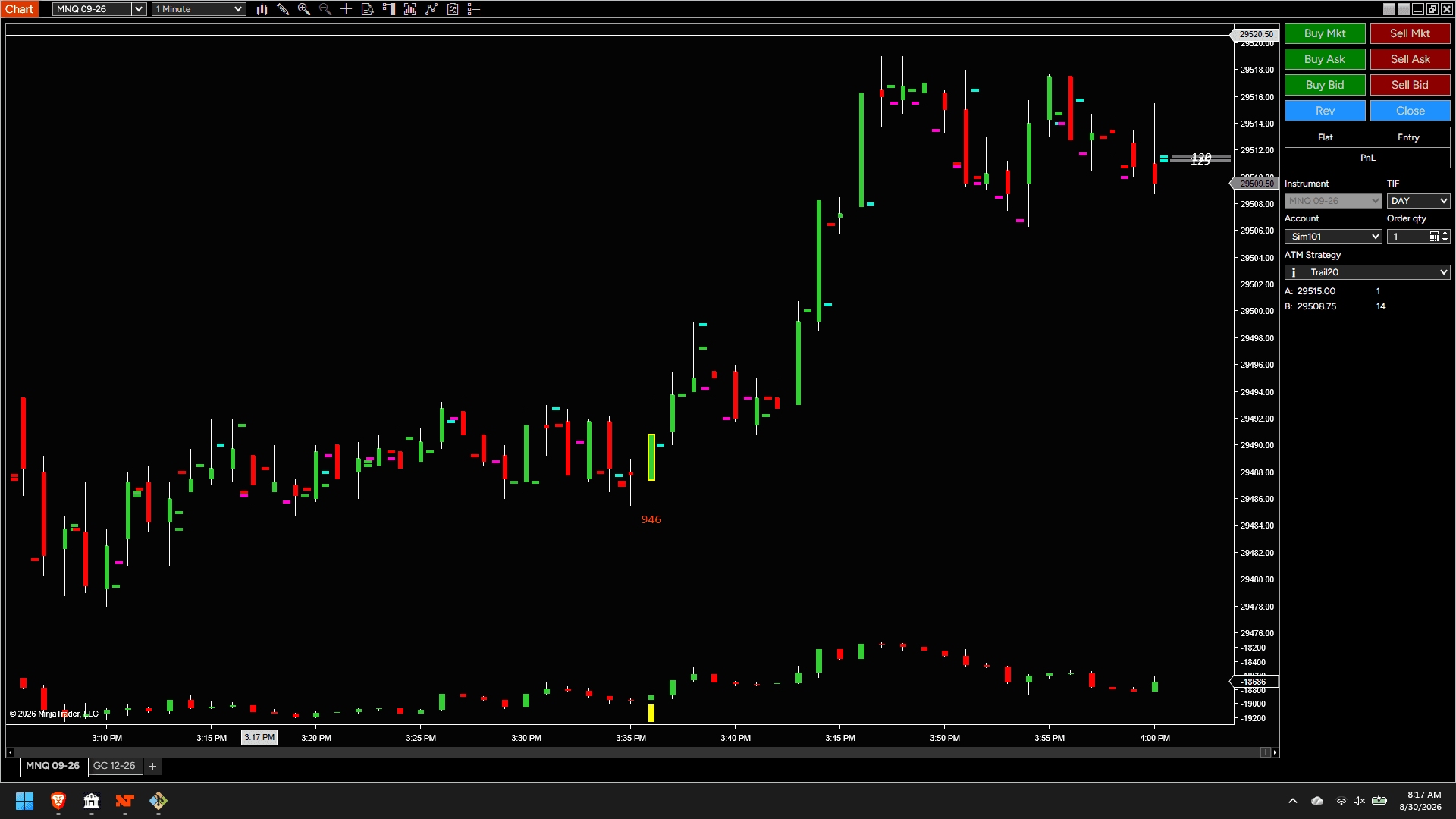Click the Sell Mkt button
Image resolution: width=1456 pixels, height=819 pixels.
[1410, 33]
